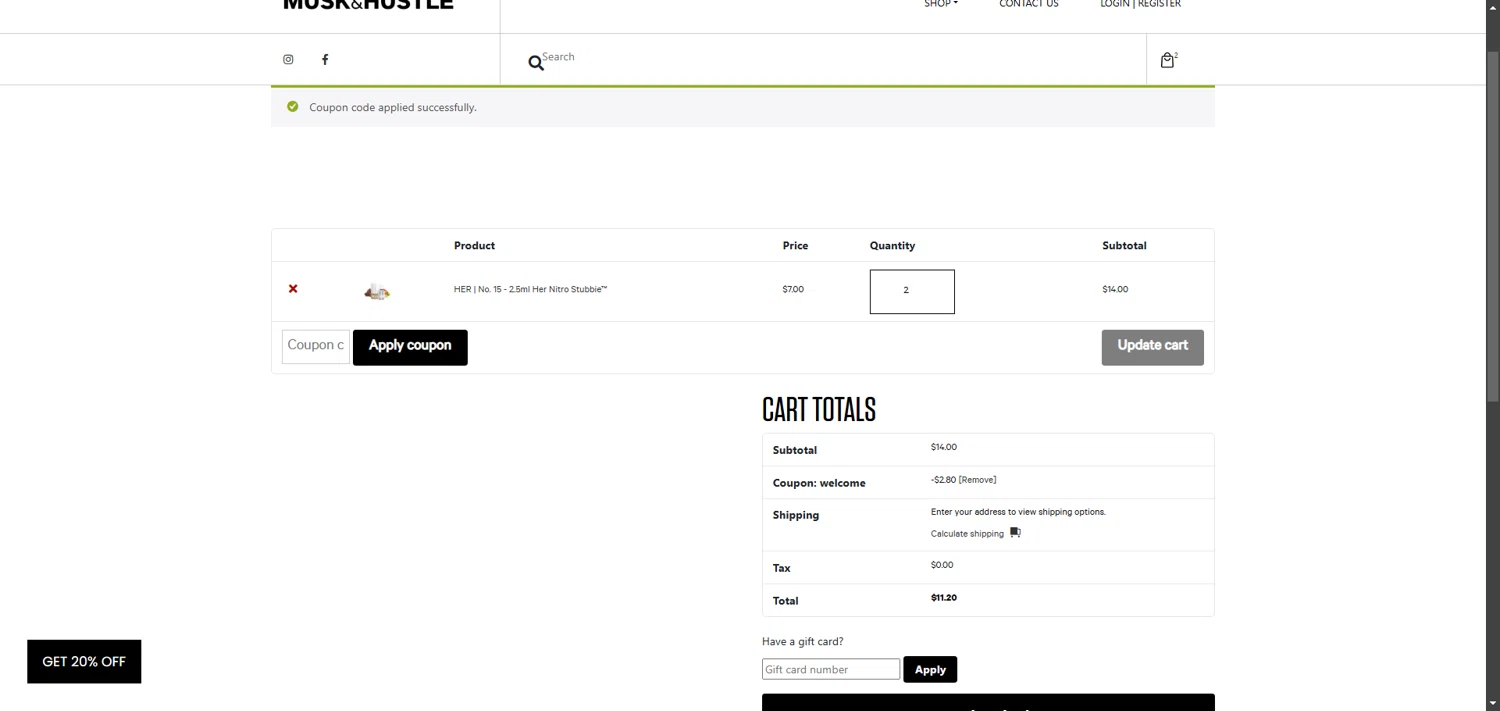Apply the gift card with Apply button
The image size is (1500, 711).
click(x=930, y=669)
